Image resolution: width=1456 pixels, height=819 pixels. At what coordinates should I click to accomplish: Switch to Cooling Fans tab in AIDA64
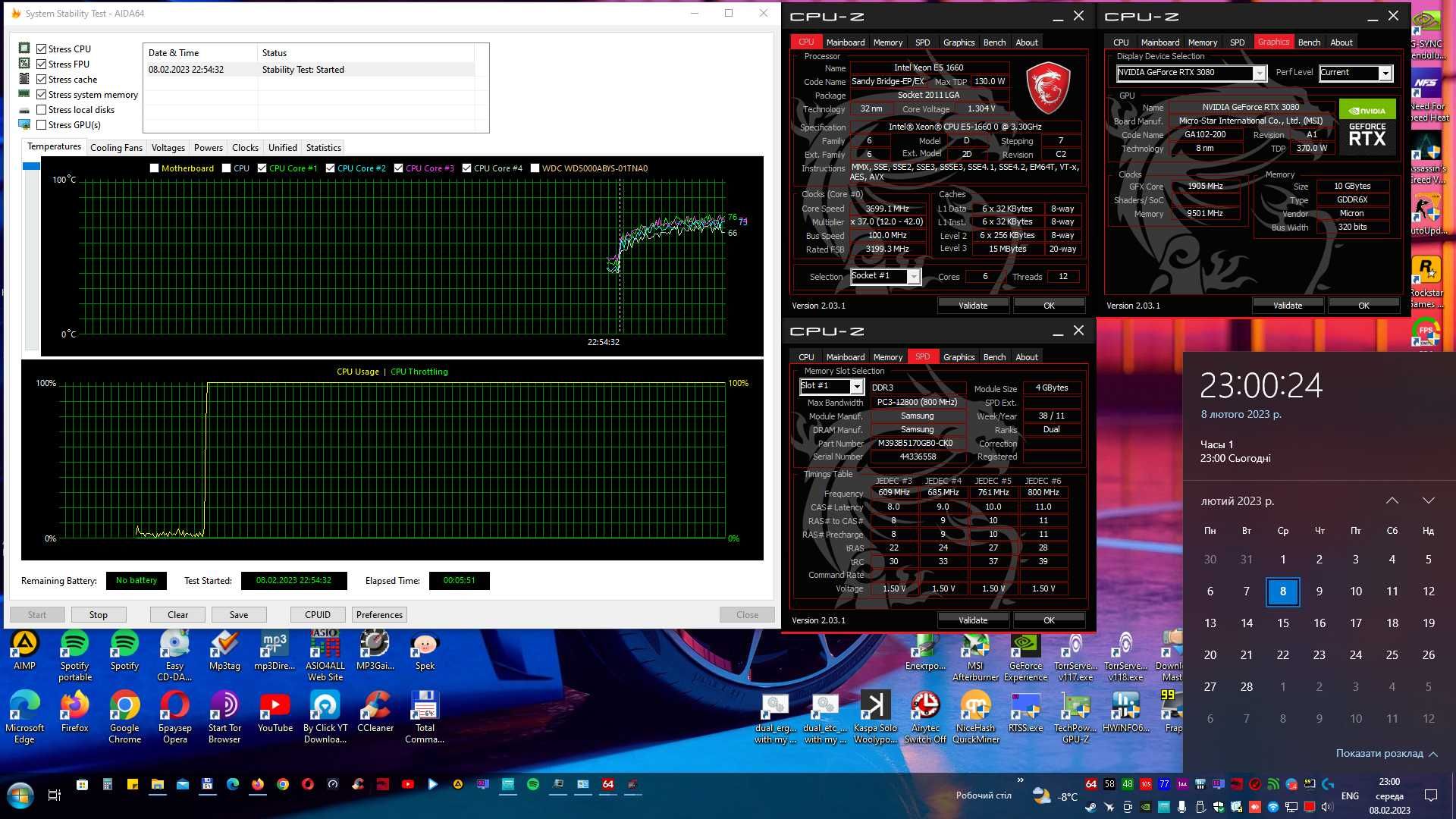point(116,148)
